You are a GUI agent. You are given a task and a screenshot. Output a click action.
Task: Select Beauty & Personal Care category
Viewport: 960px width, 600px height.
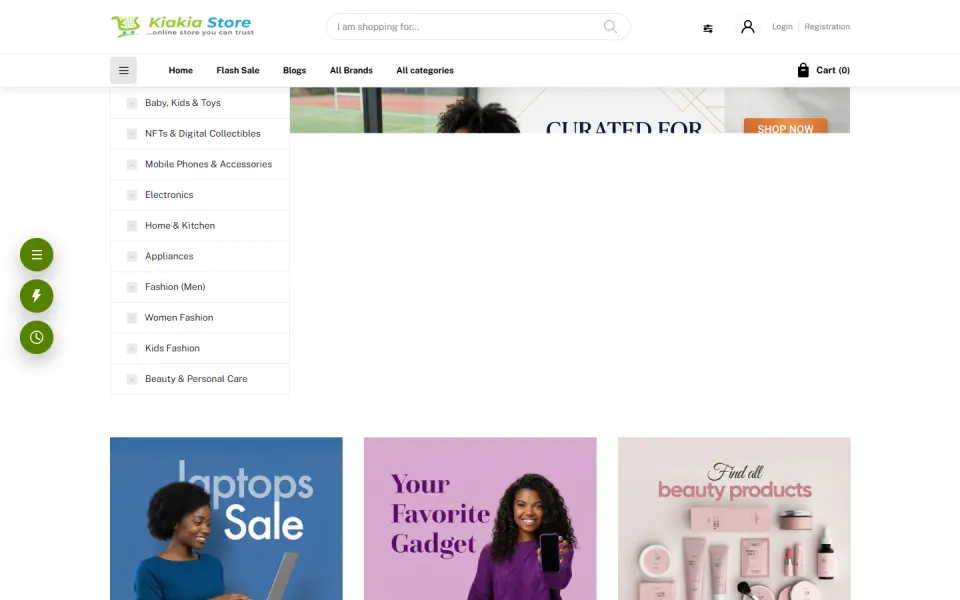pyautogui.click(x=196, y=379)
